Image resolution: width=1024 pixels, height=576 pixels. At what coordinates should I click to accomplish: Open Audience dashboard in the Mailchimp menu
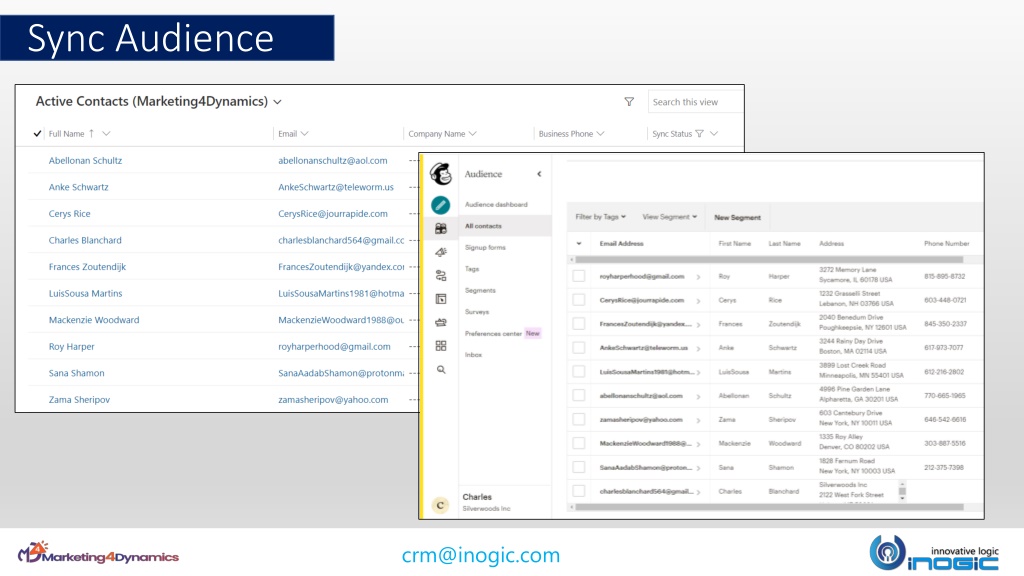pos(496,204)
